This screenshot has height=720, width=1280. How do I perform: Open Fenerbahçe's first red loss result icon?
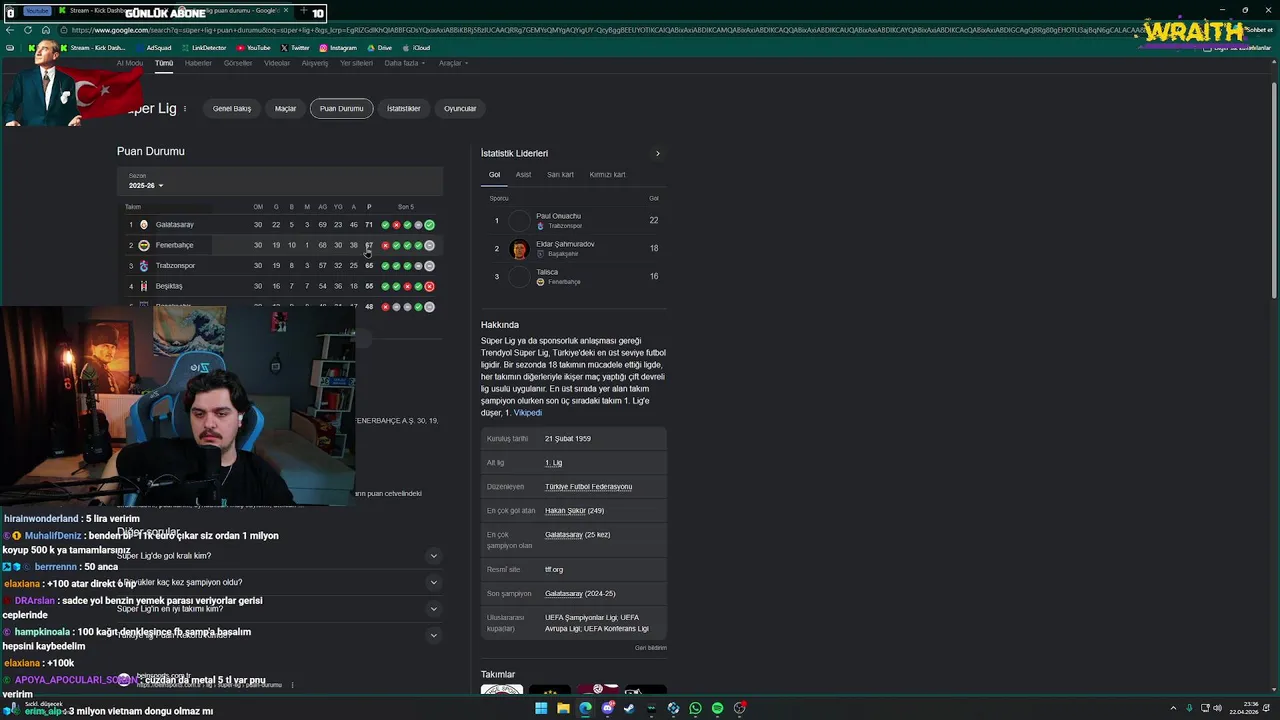tap(385, 245)
